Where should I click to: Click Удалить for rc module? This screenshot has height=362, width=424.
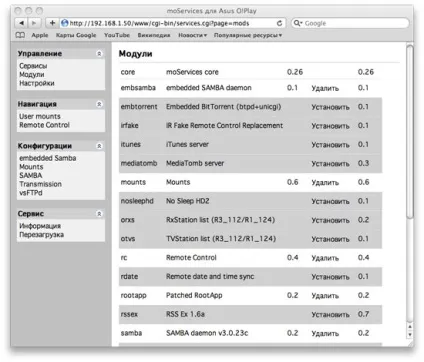coord(325,258)
